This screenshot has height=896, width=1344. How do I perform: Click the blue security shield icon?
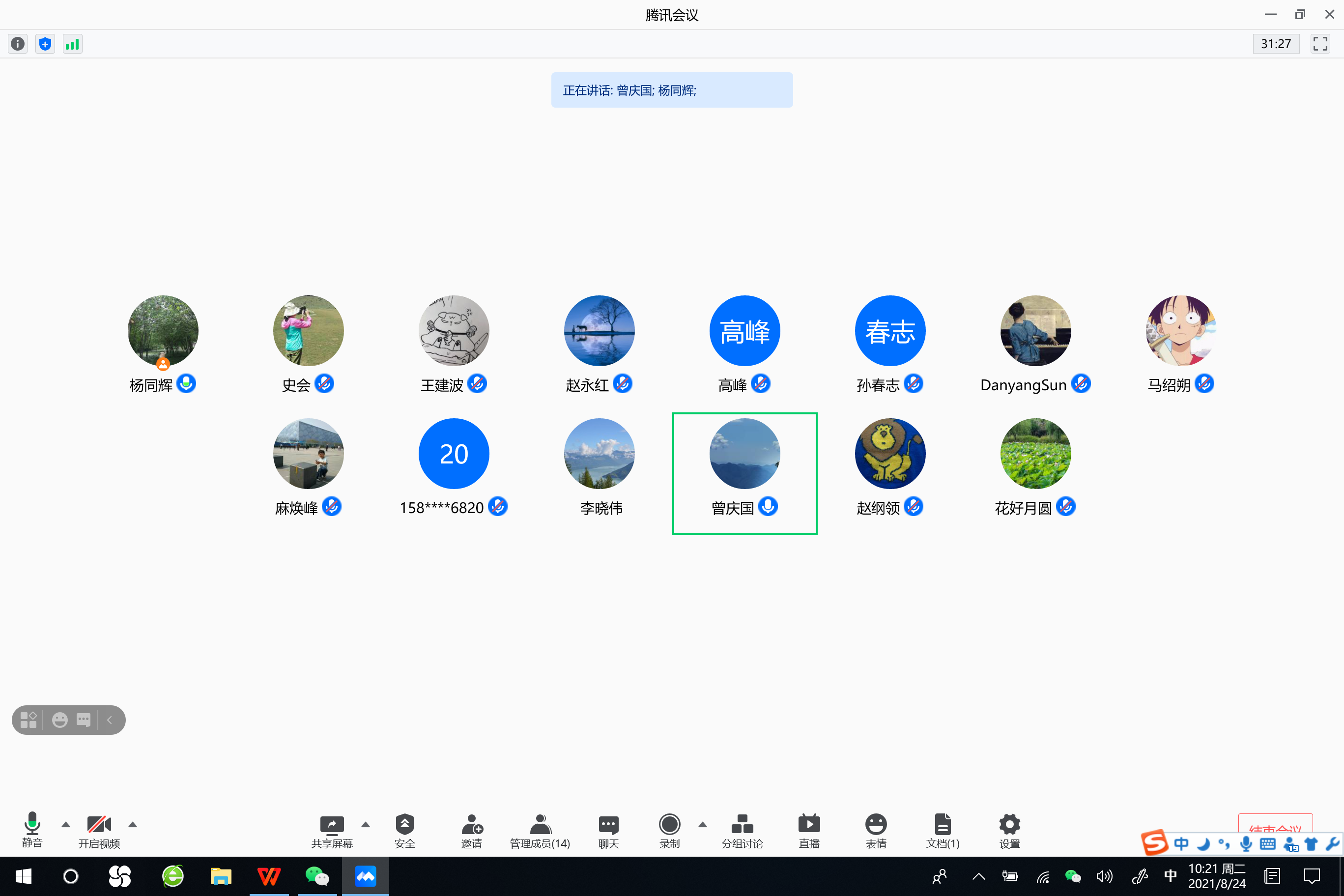45,44
